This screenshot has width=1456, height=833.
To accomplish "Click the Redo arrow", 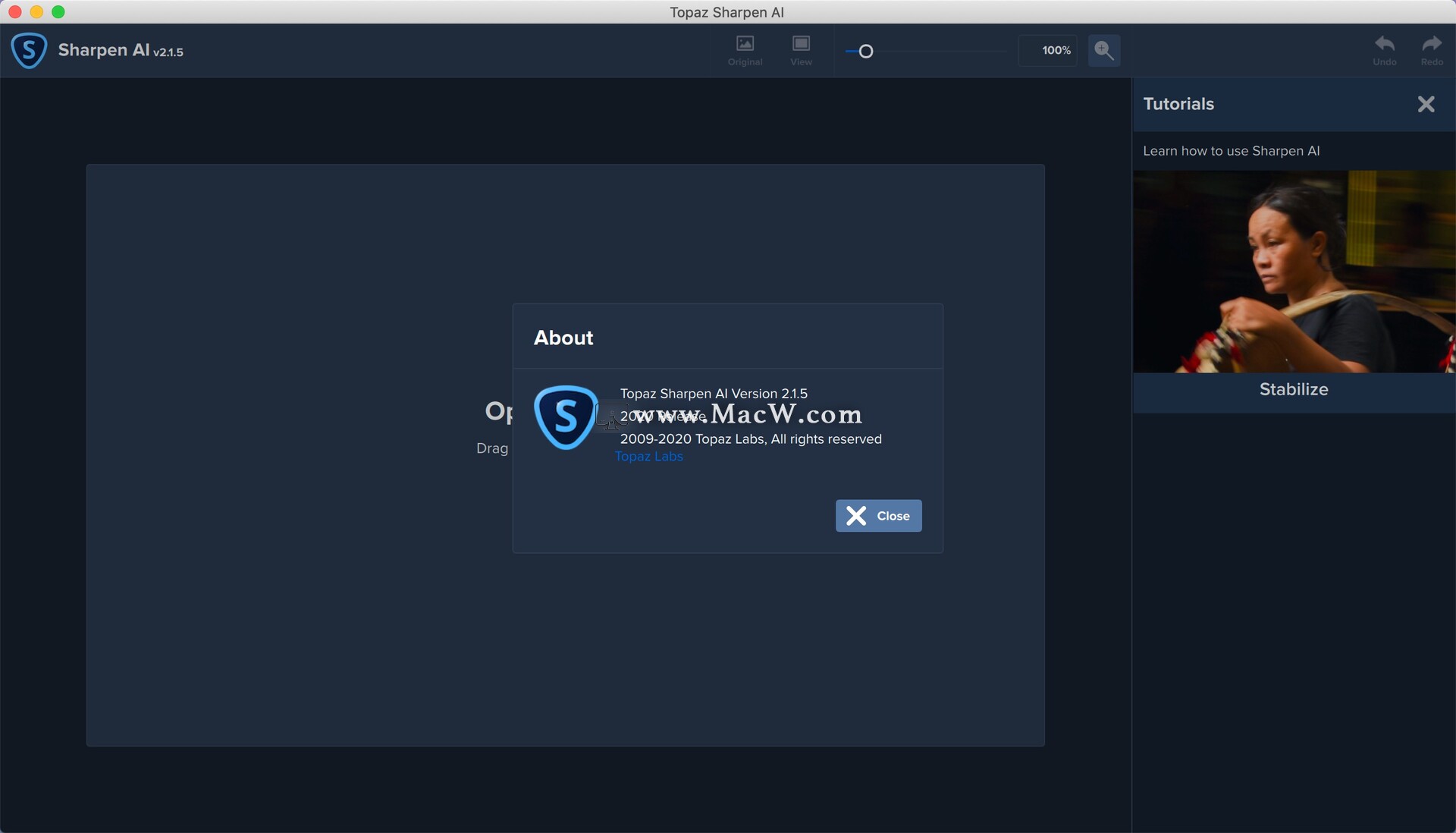I will pyautogui.click(x=1432, y=51).
